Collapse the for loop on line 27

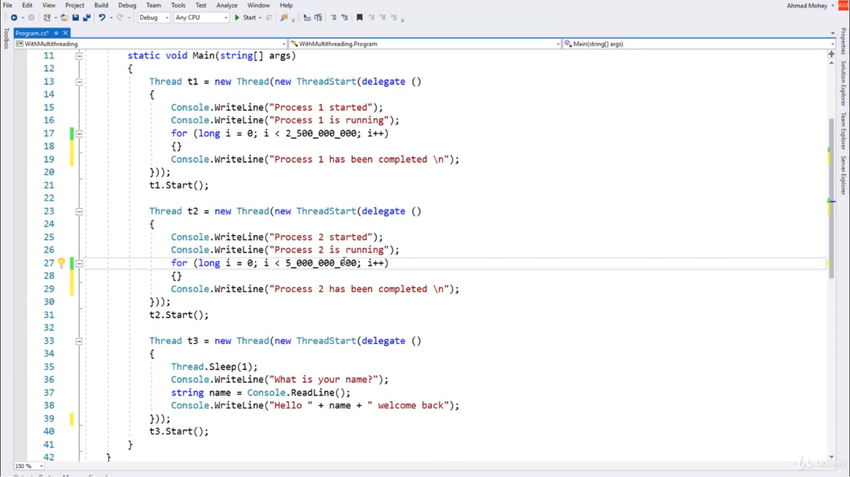(x=79, y=263)
